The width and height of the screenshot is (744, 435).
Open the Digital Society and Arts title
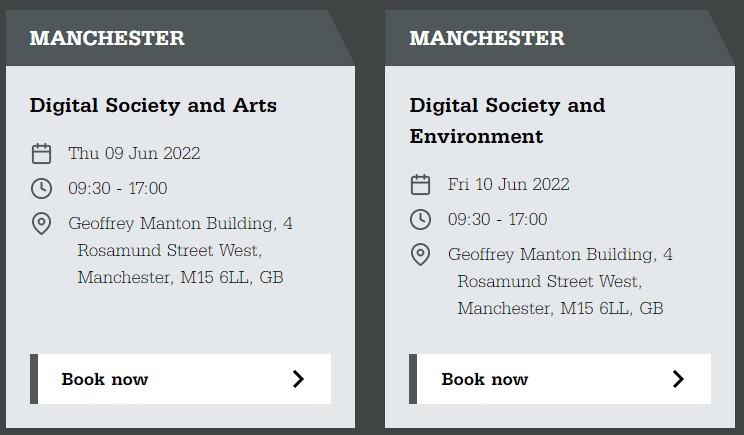tap(153, 105)
